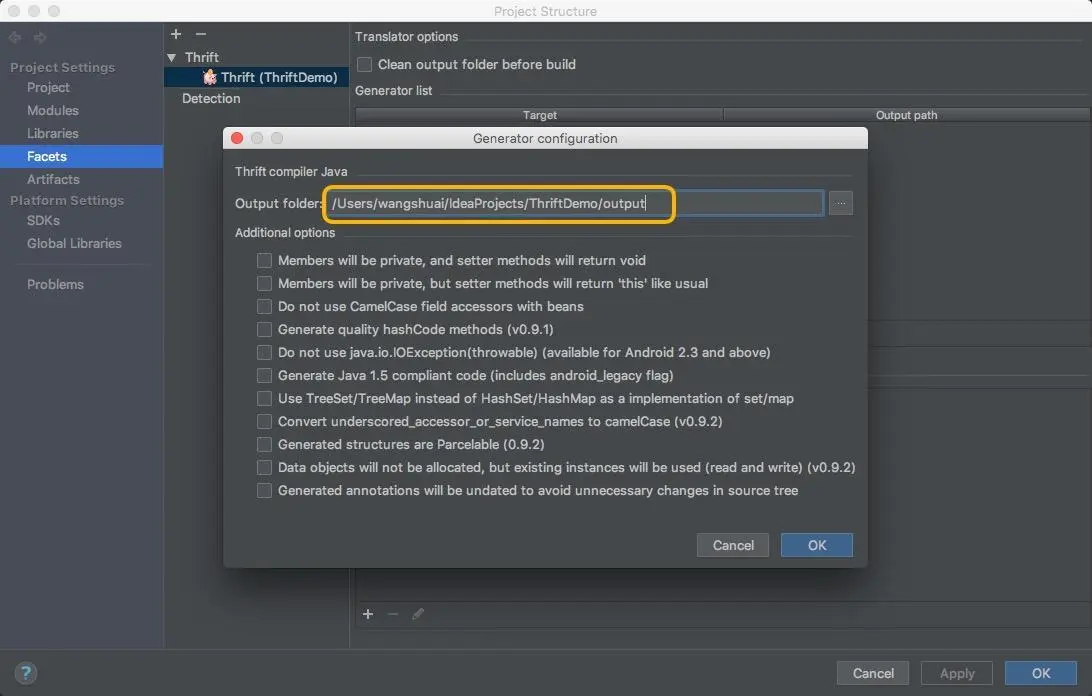Click Apply in Project Structure window
Viewport: 1092px width, 696px height.
pos(957,673)
